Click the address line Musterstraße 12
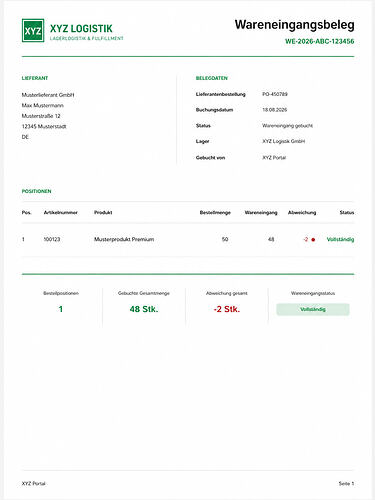 point(41,116)
